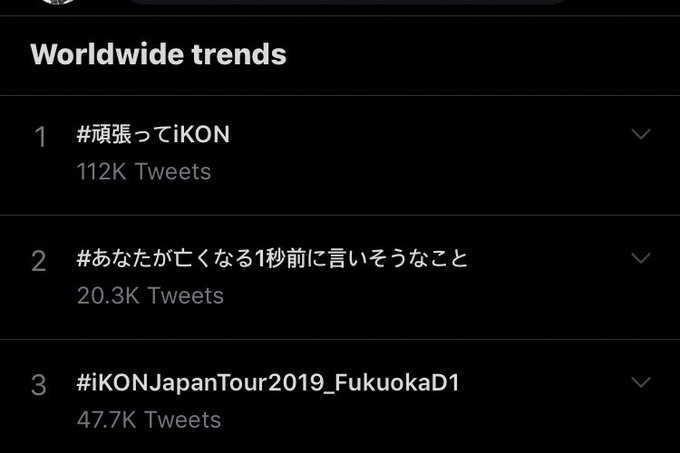
Task: Tap the profile avatar at top left
Action: tap(59, 3)
